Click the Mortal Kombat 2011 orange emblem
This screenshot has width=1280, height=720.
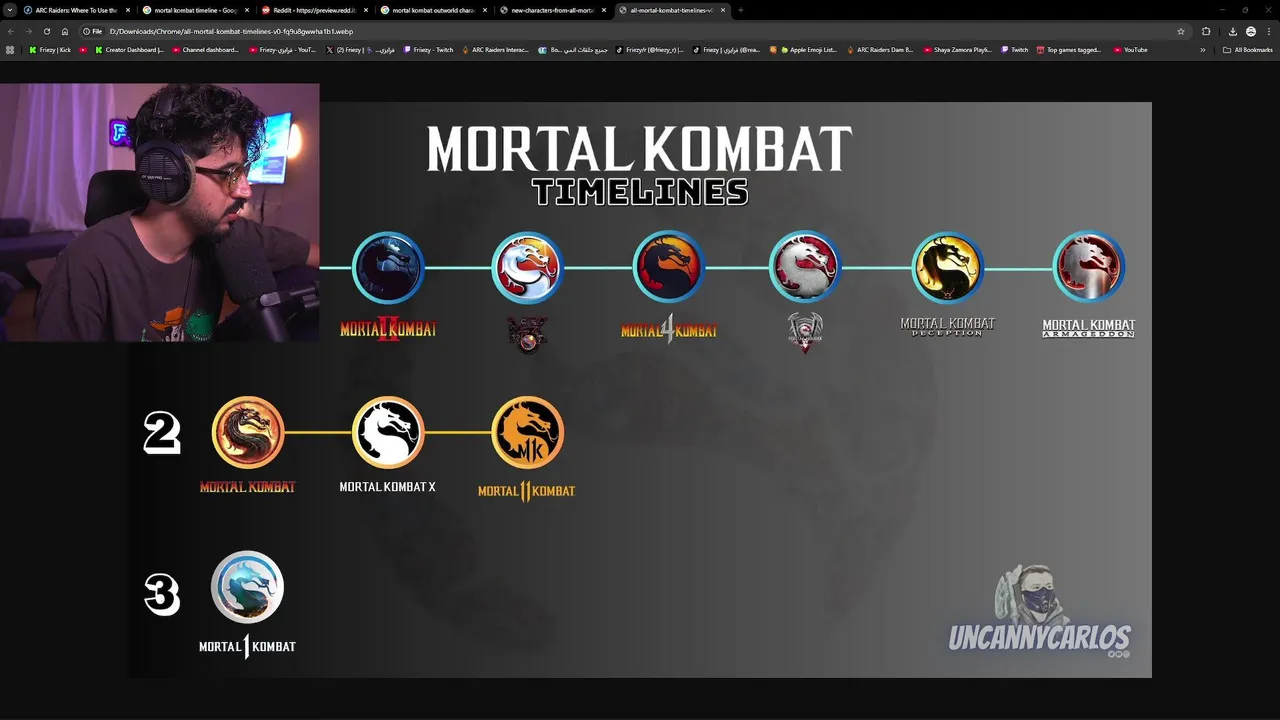248,433
